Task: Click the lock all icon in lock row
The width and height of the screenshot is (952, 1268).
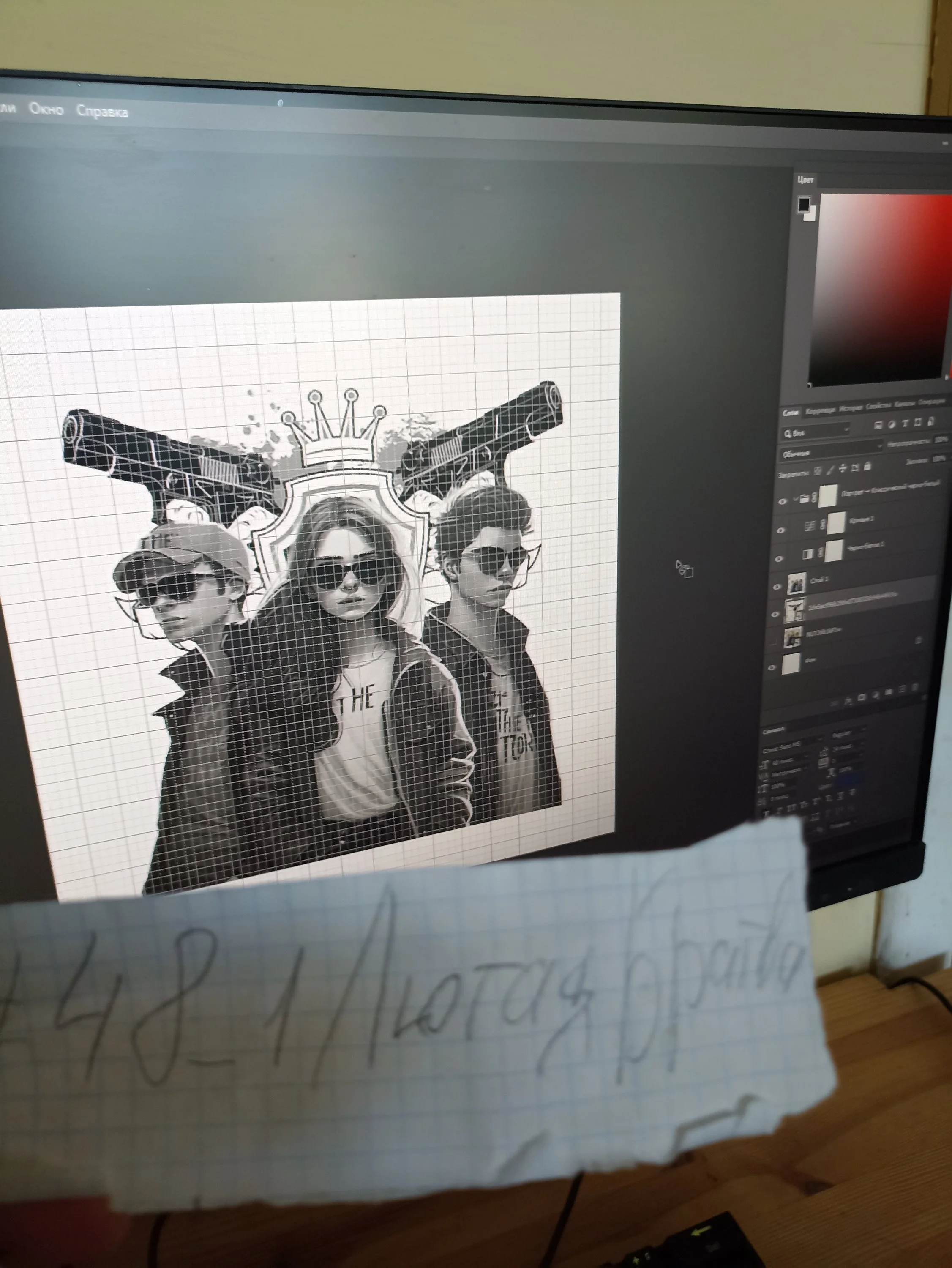Action: click(x=867, y=466)
